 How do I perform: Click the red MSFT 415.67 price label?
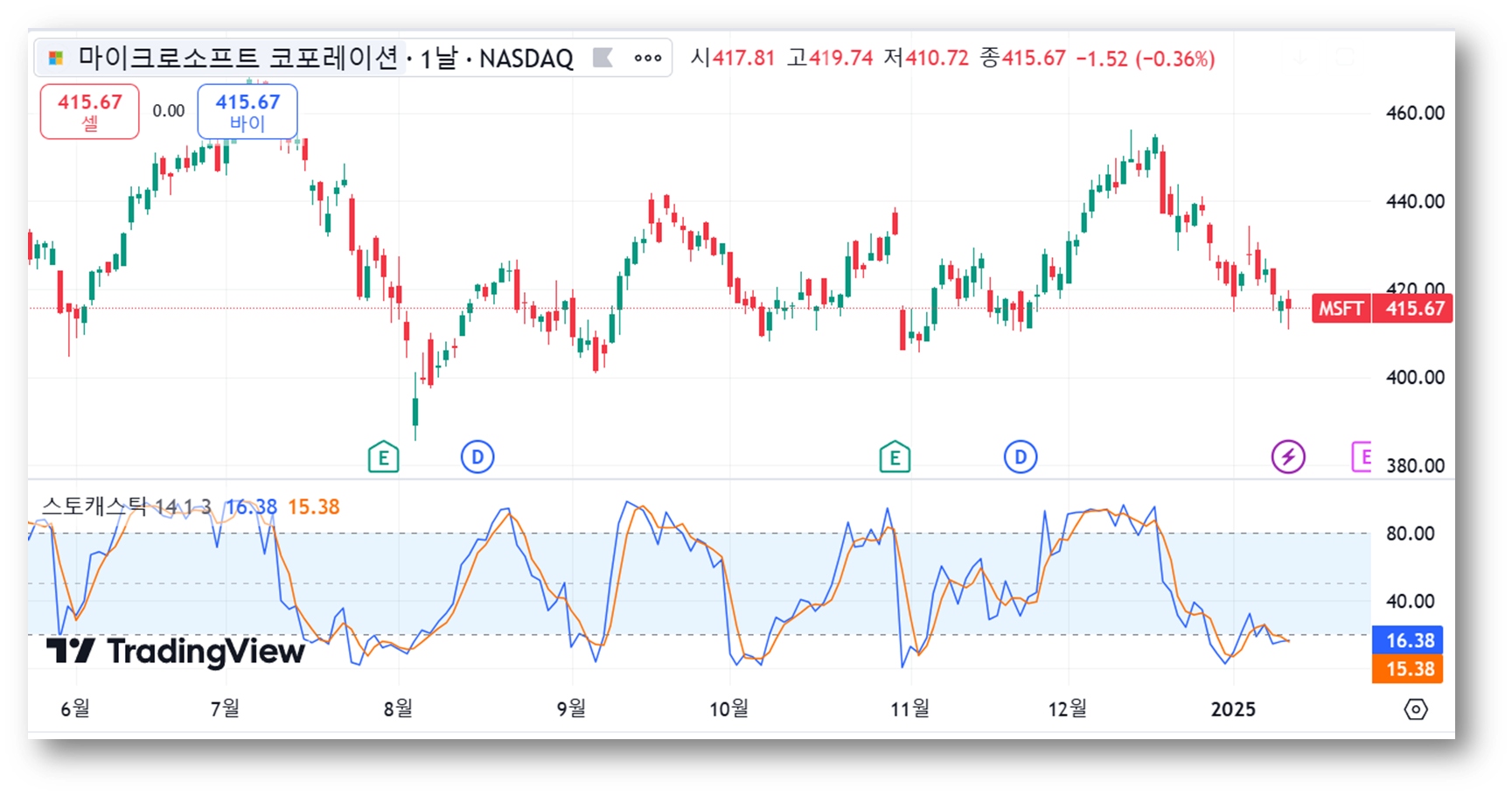tap(1383, 309)
